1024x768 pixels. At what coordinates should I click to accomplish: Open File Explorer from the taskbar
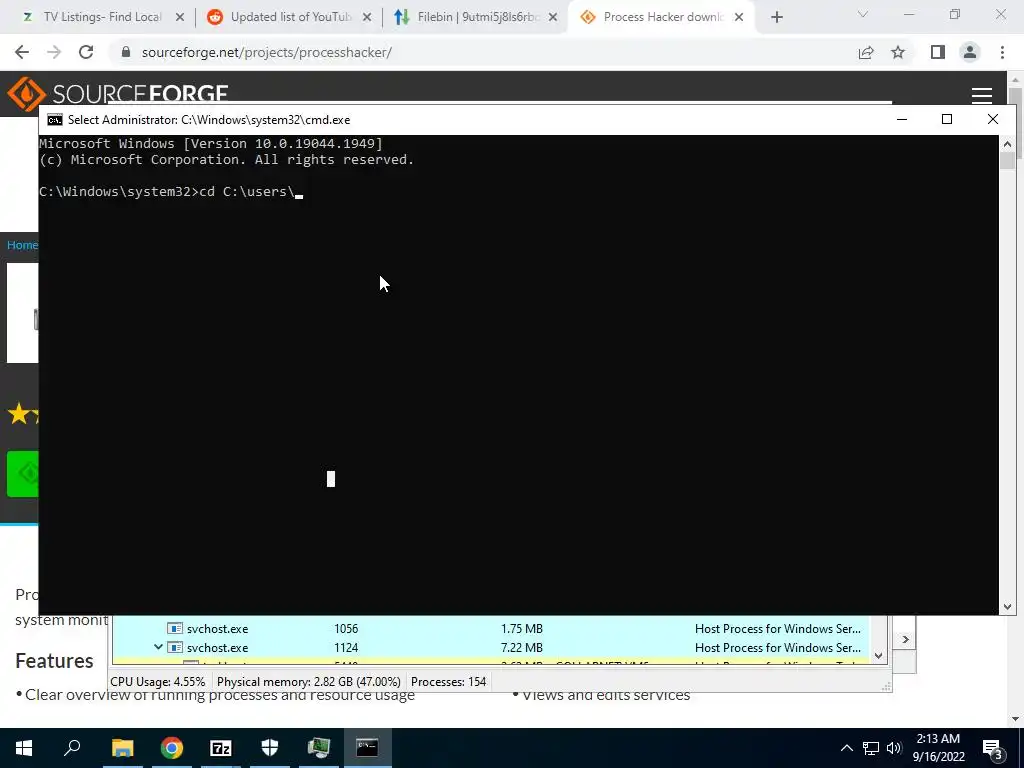coord(122,748)
